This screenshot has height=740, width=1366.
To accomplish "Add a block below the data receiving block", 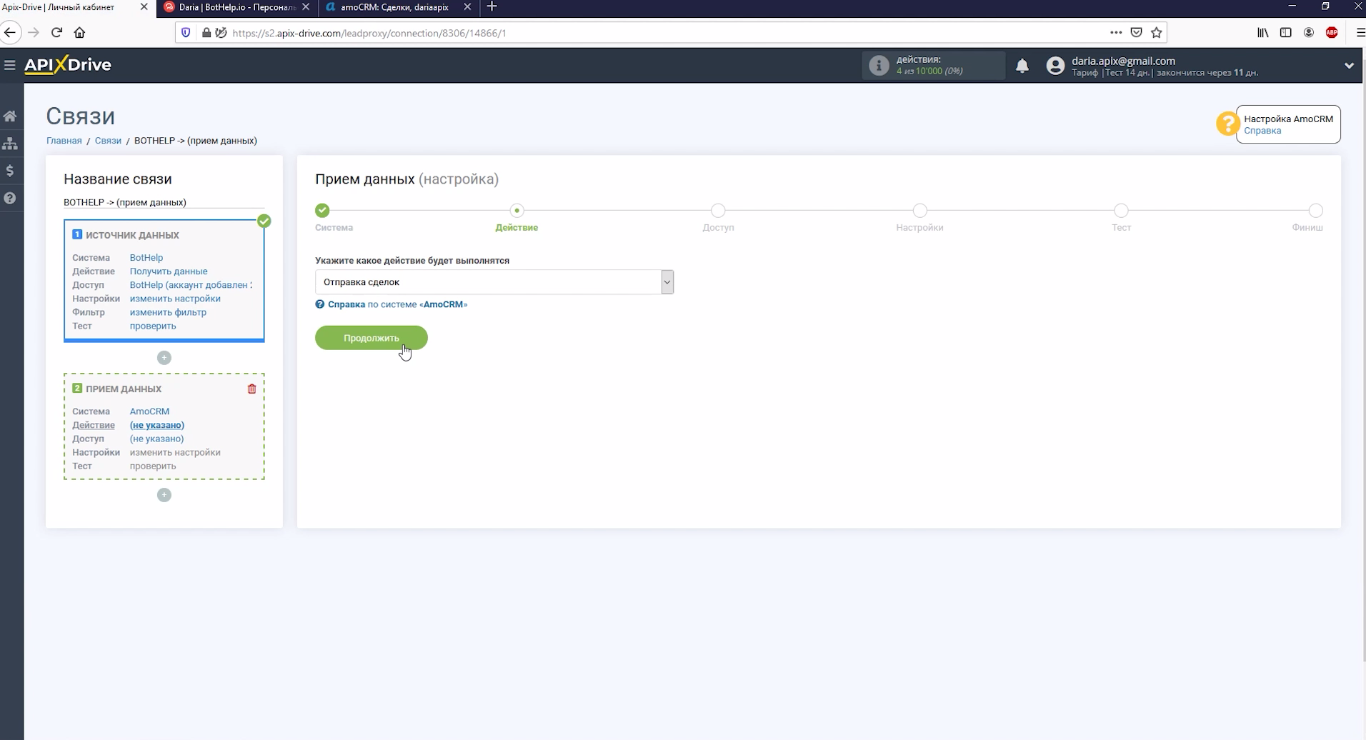I will 164,495.
